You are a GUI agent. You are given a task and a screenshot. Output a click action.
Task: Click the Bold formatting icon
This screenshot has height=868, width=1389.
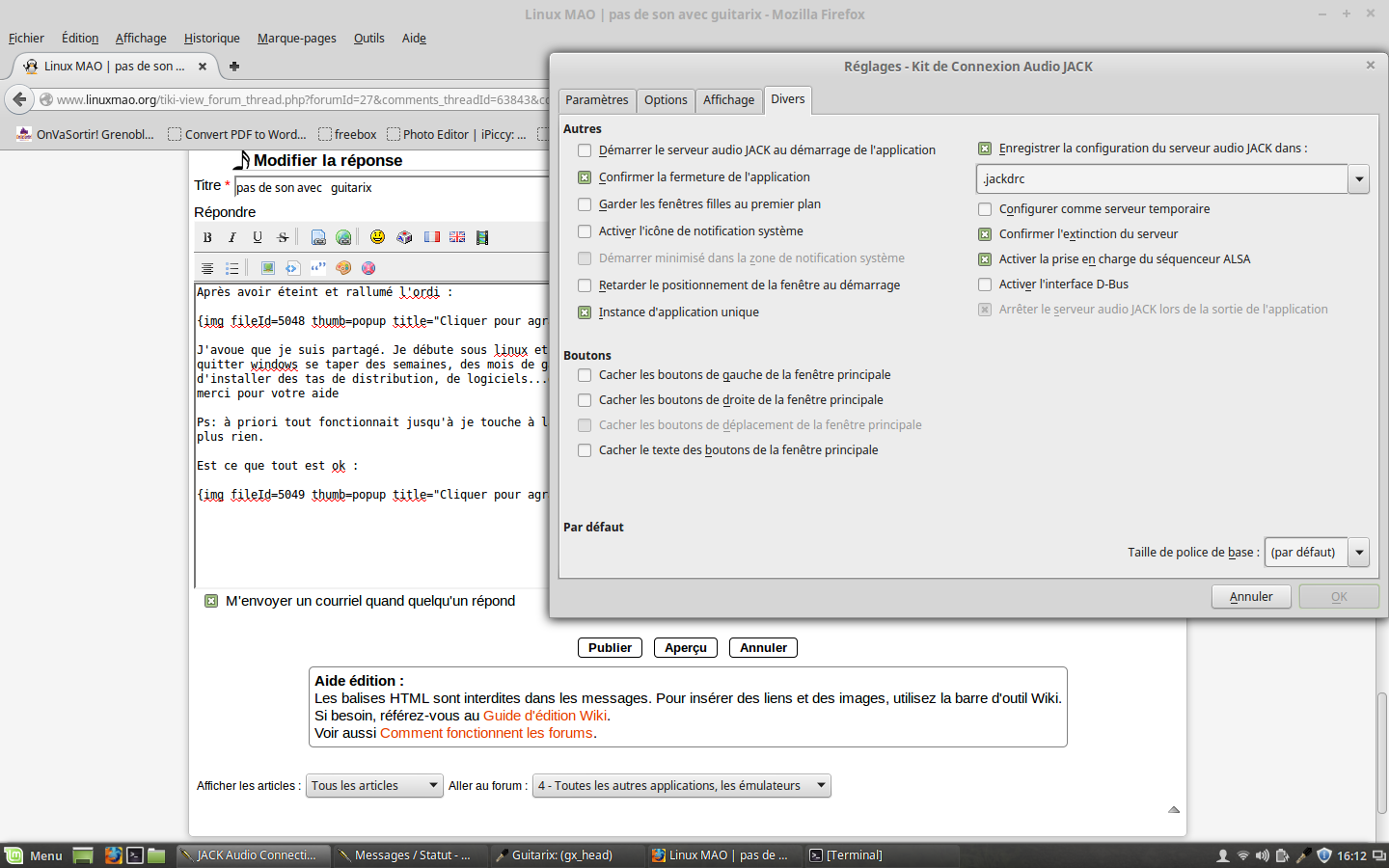pos(207,237)
